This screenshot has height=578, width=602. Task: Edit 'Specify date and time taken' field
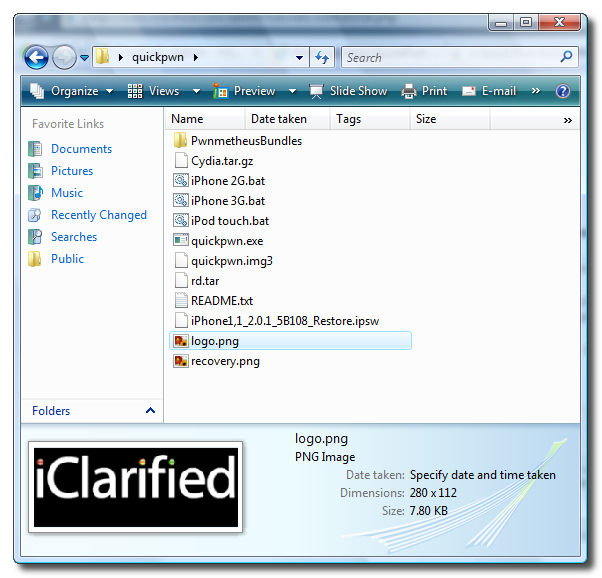483,475
